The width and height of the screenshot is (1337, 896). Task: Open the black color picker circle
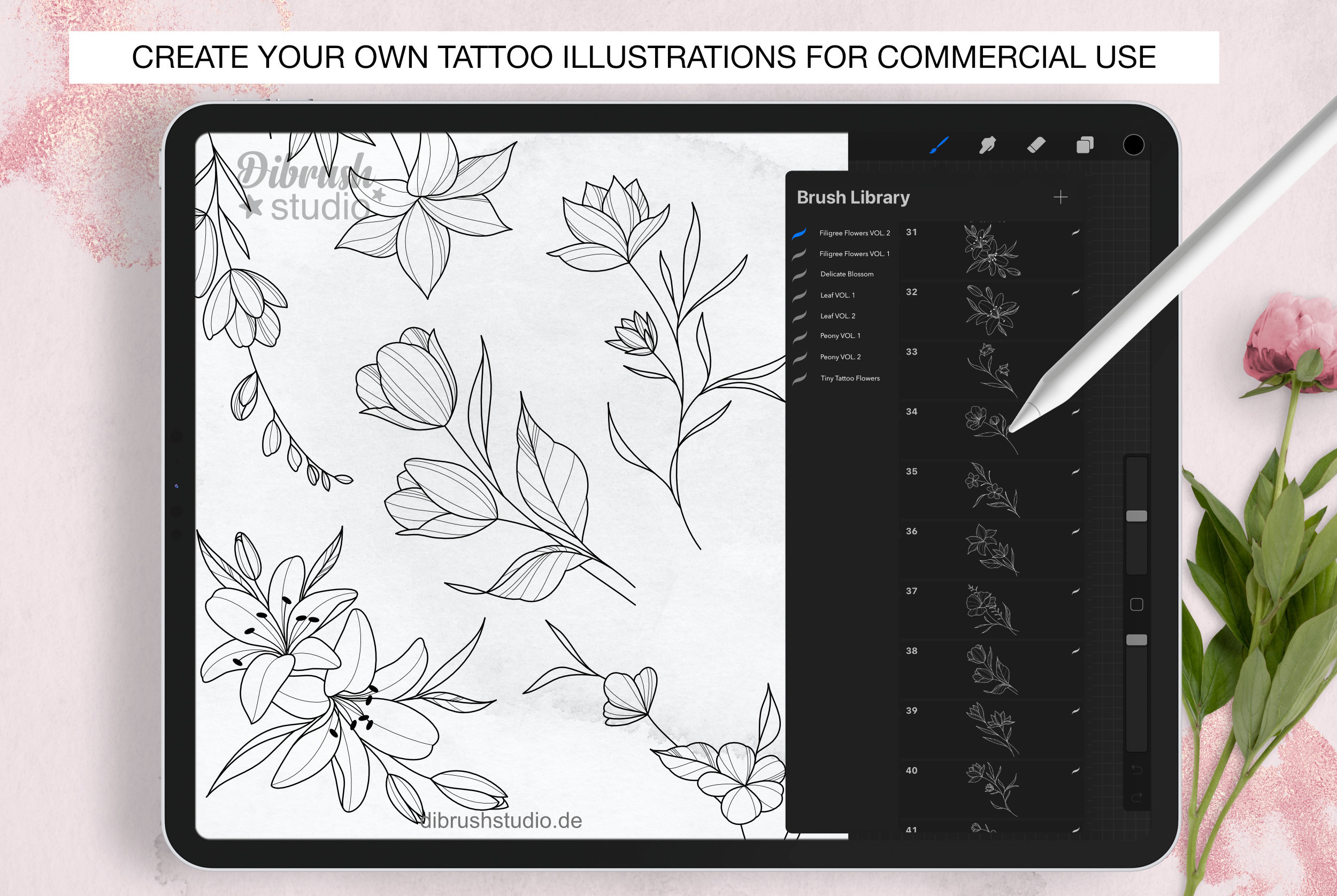[1133, 145]
